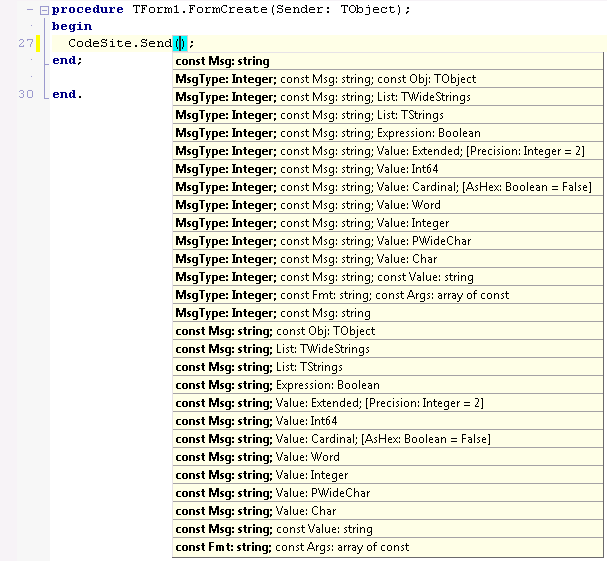This screenshot has height=561, width=607.
Task: Select 'const Msg: string; Value: PWideChar'
Action: coord(388,493)
